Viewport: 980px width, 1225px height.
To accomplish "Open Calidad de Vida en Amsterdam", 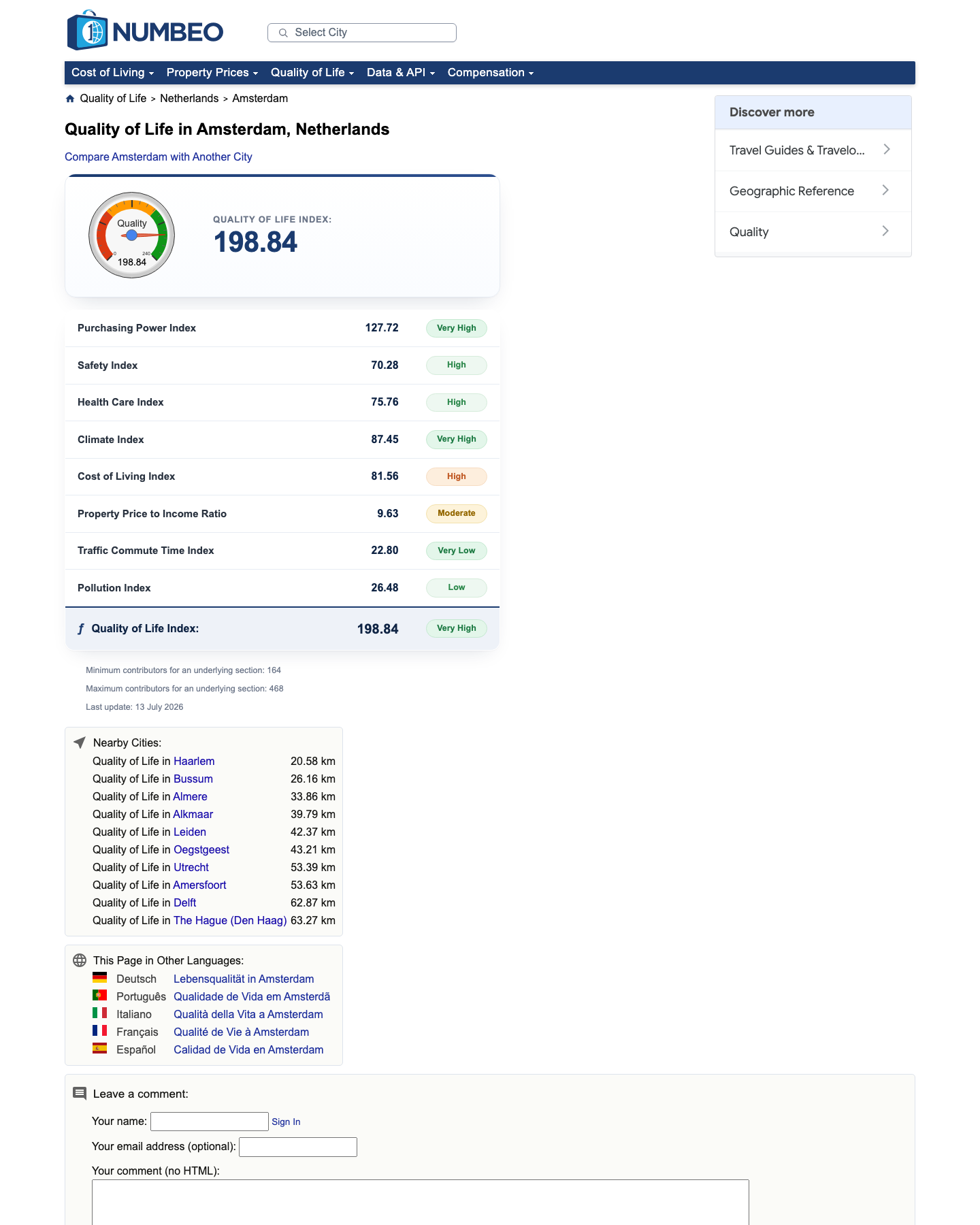I will point(248,1049).
